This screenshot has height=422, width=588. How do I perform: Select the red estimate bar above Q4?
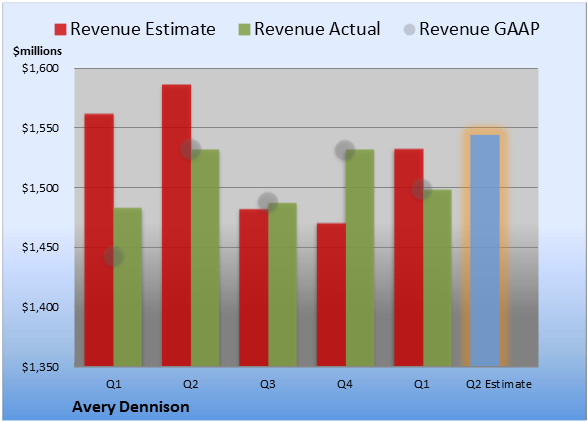331,295
